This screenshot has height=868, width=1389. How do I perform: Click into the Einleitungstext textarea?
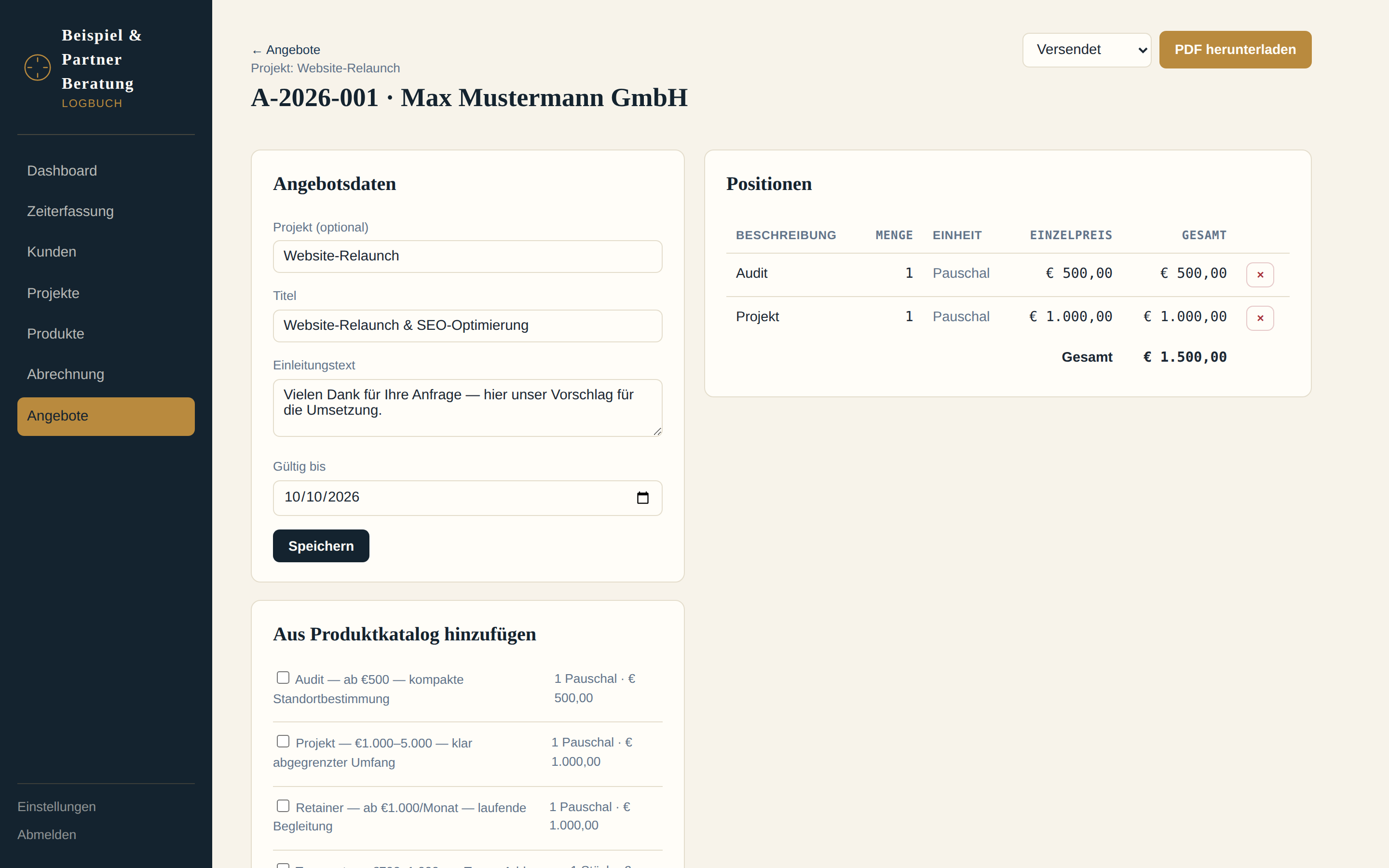467,407
